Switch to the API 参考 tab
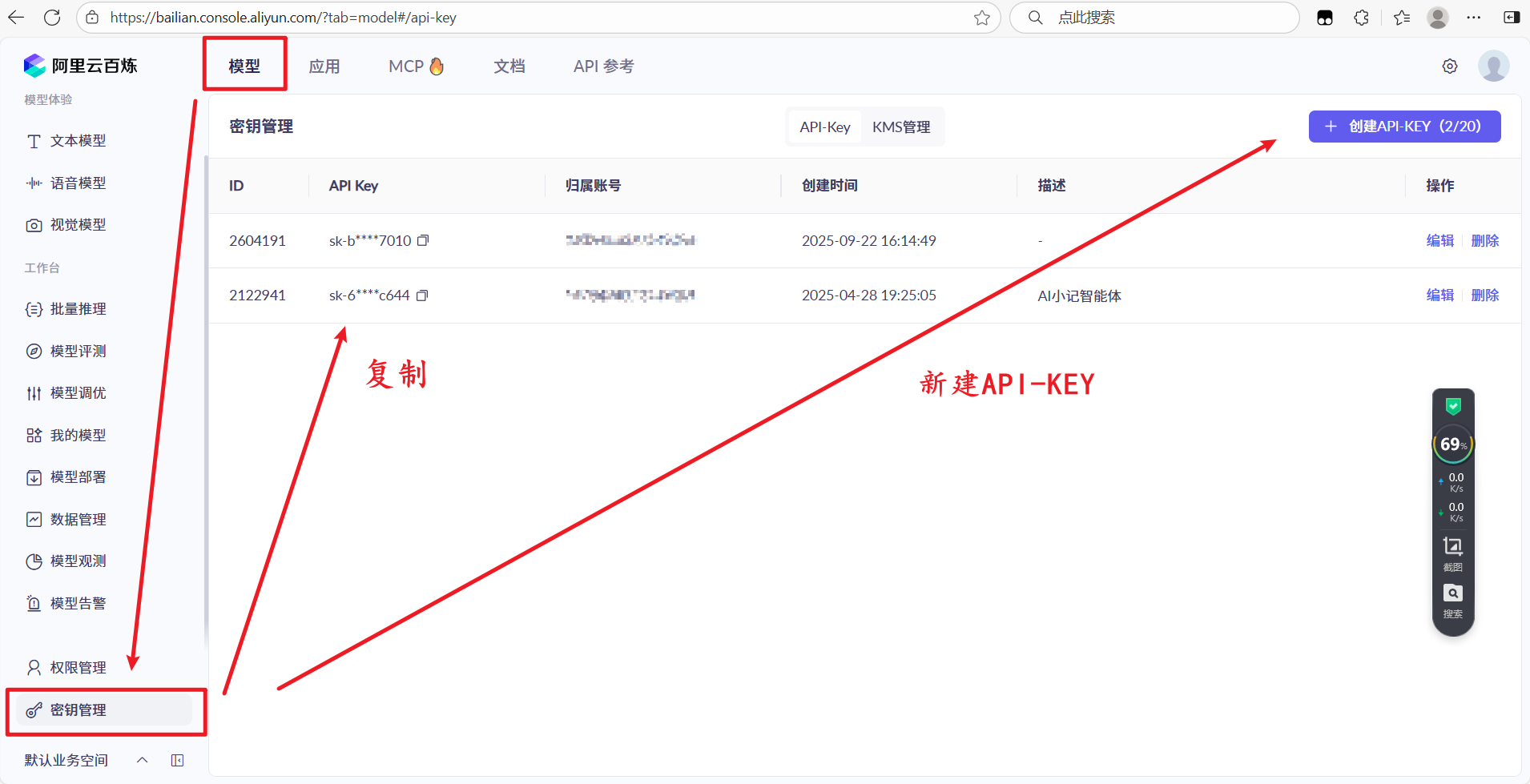1530x784 pixels. [x=603, y=66]
